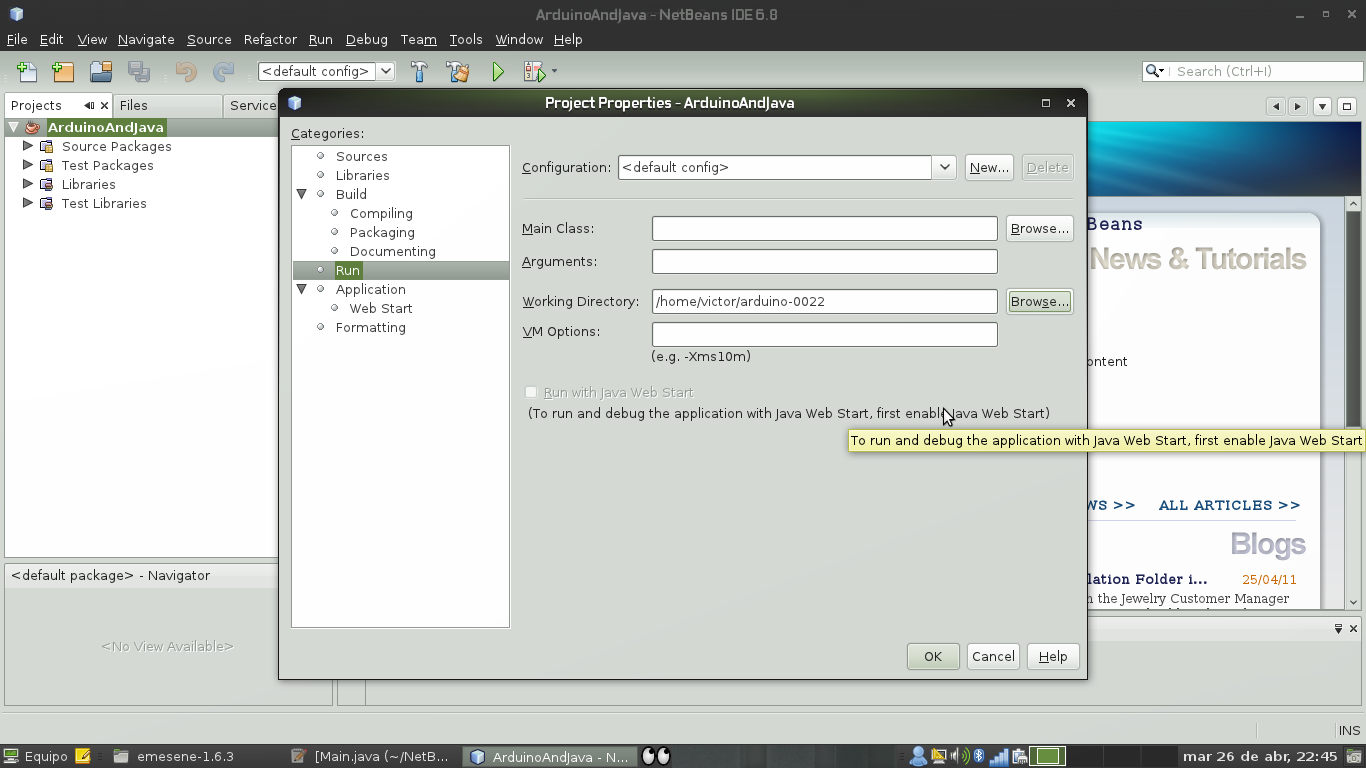Click the Help button in Project Properties

coord(1053,656)
